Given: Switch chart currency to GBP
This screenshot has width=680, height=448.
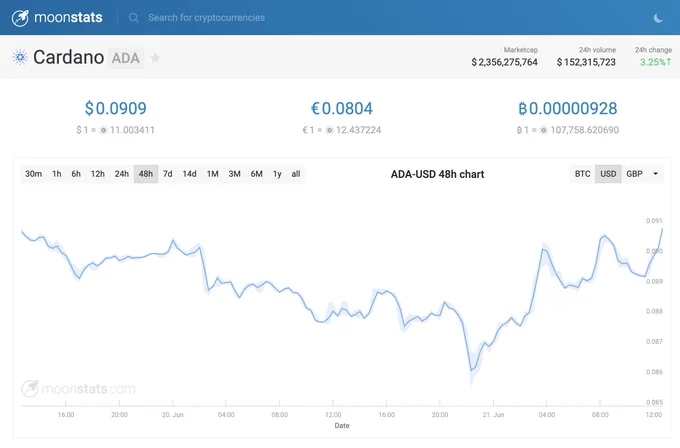Looking at the screenshot, I should pos(634,174).
